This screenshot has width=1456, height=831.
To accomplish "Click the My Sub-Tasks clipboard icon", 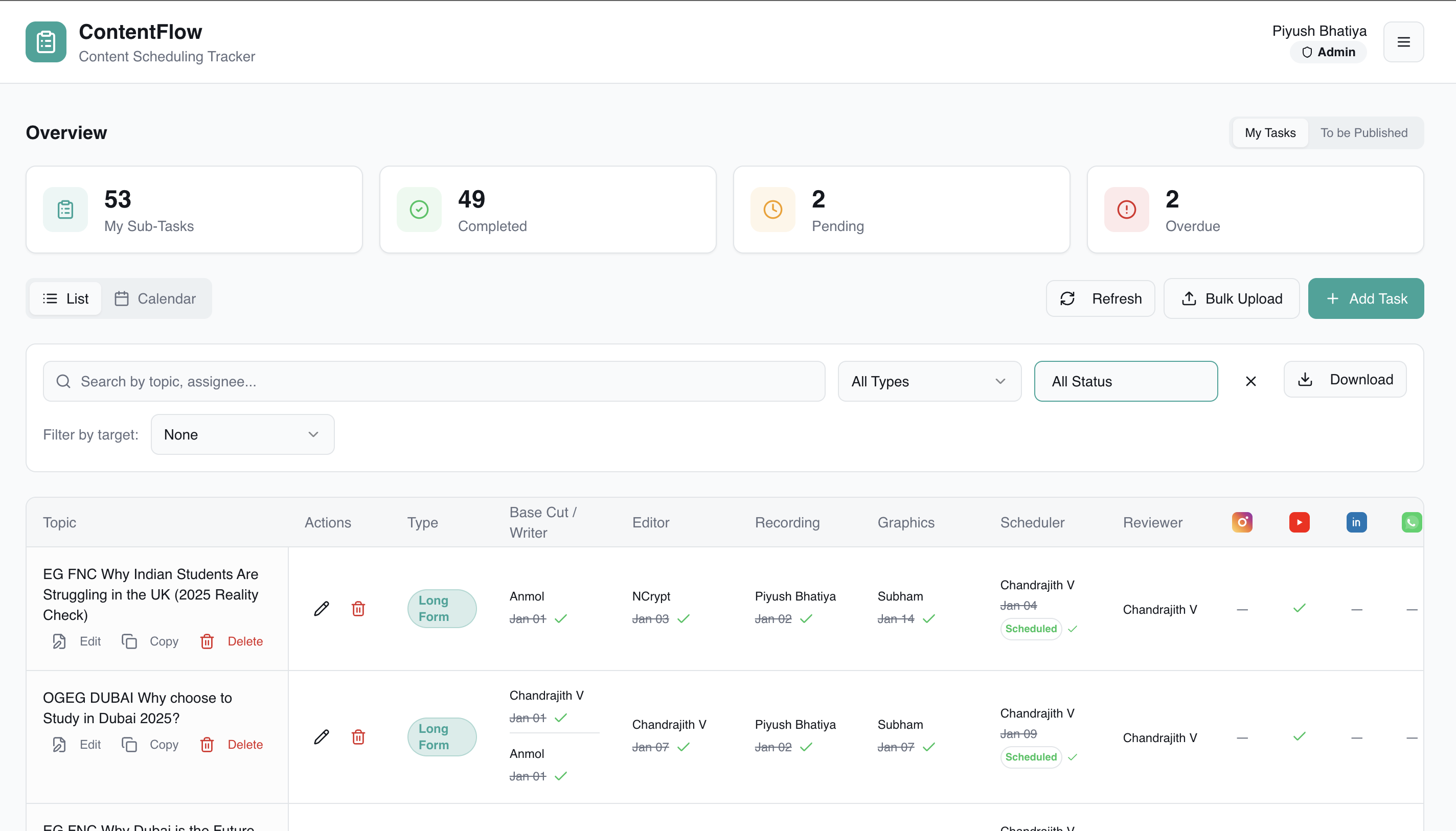I will coord(65,210).
